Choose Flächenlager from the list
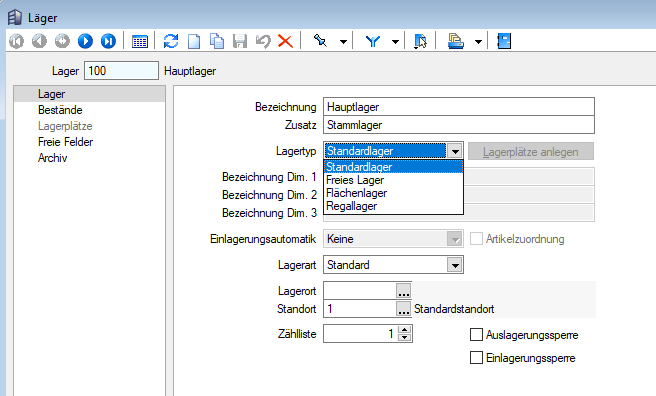The image size is (656, 396). coord(393,193)
